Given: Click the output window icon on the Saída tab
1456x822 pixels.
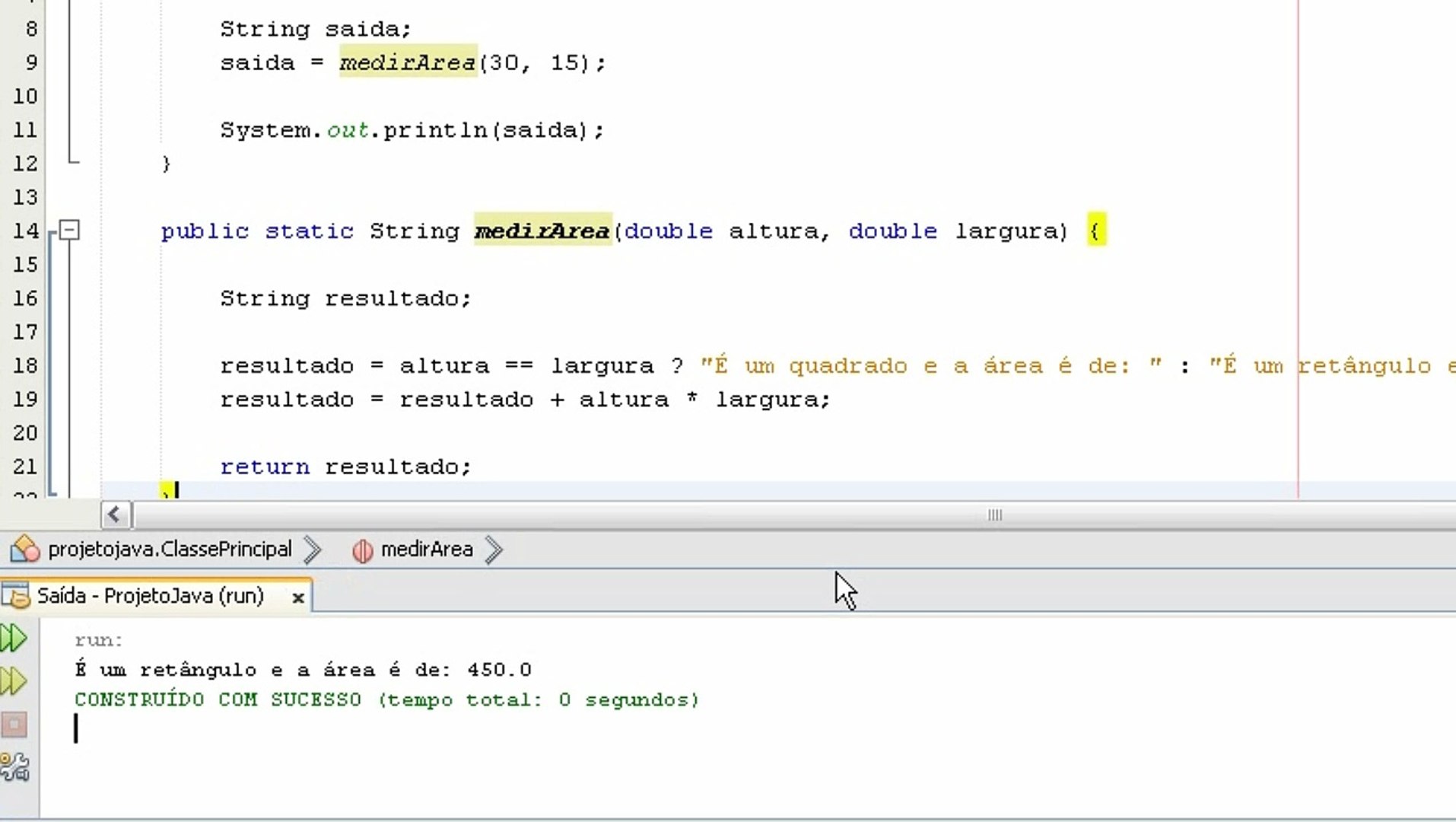Looking at the screenshot, I should pos(15,596).
